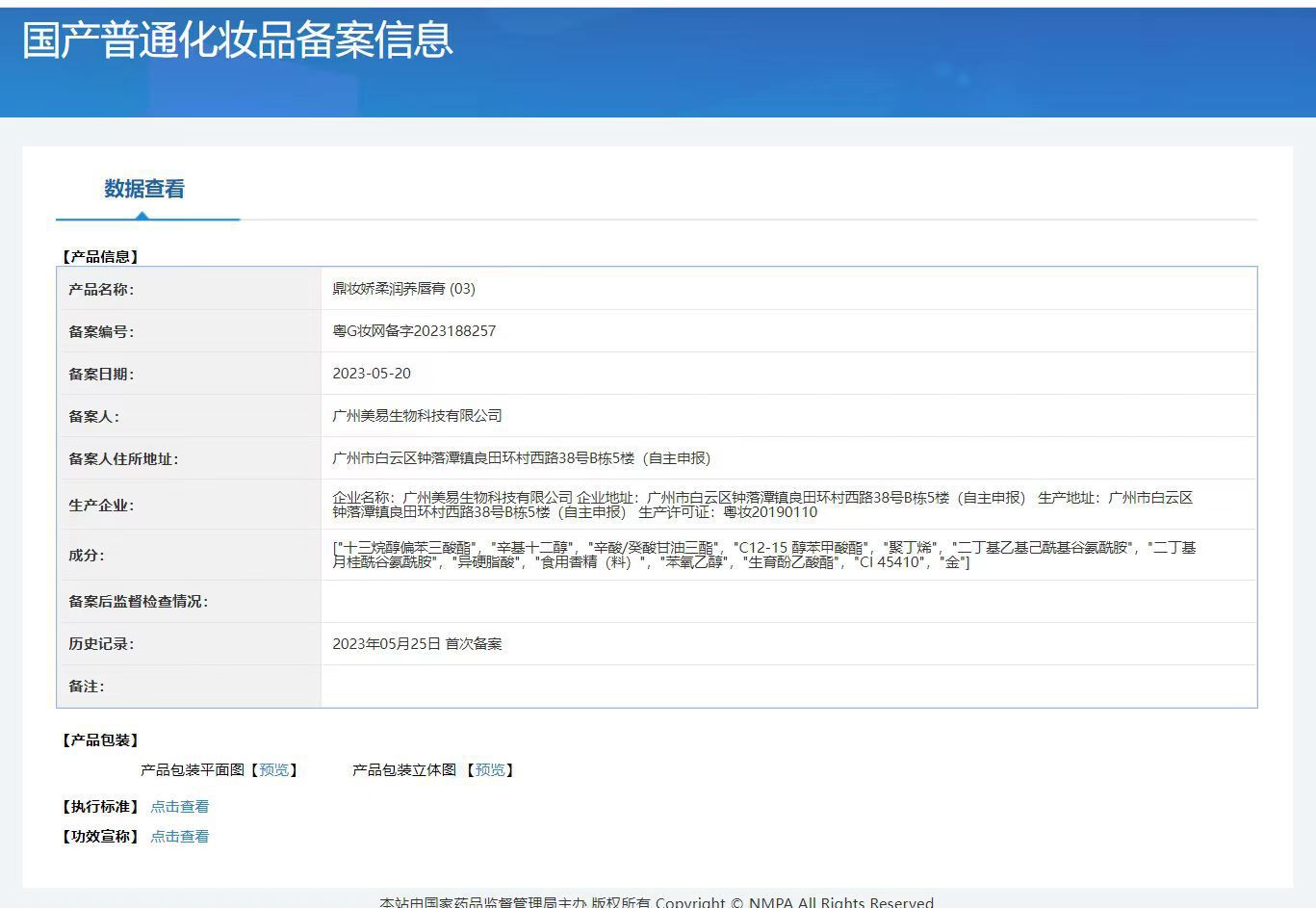Click the 备案人 value 广州美易生物科技有限公司

click(417, 416)
